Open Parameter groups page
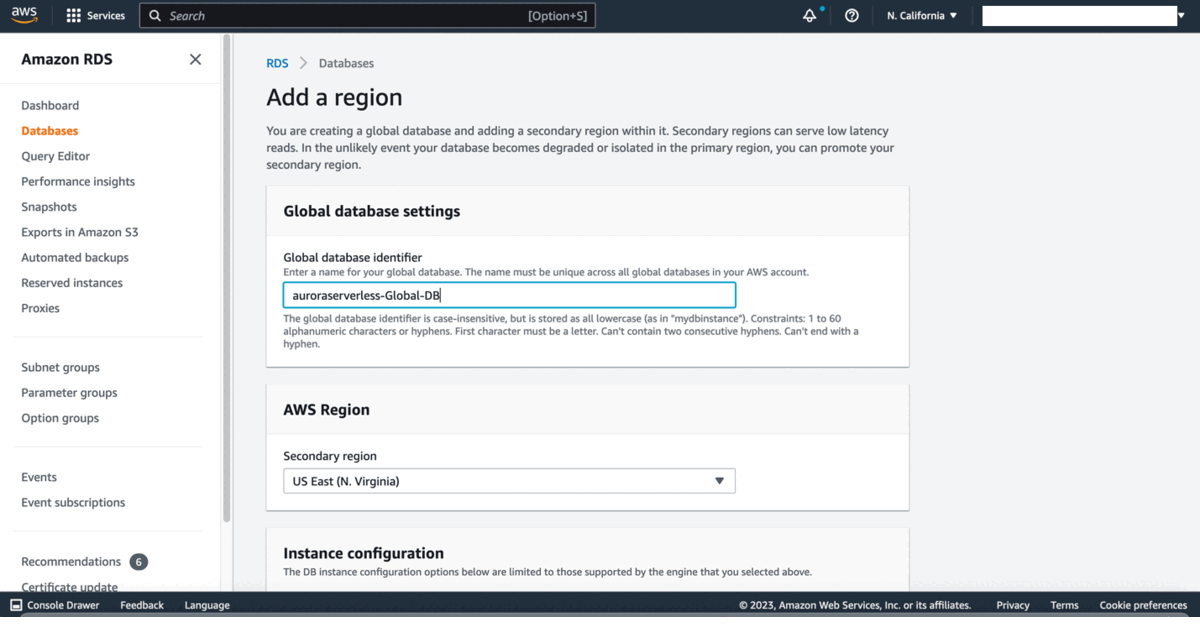The image size is (1200, 624). [69, 393]
